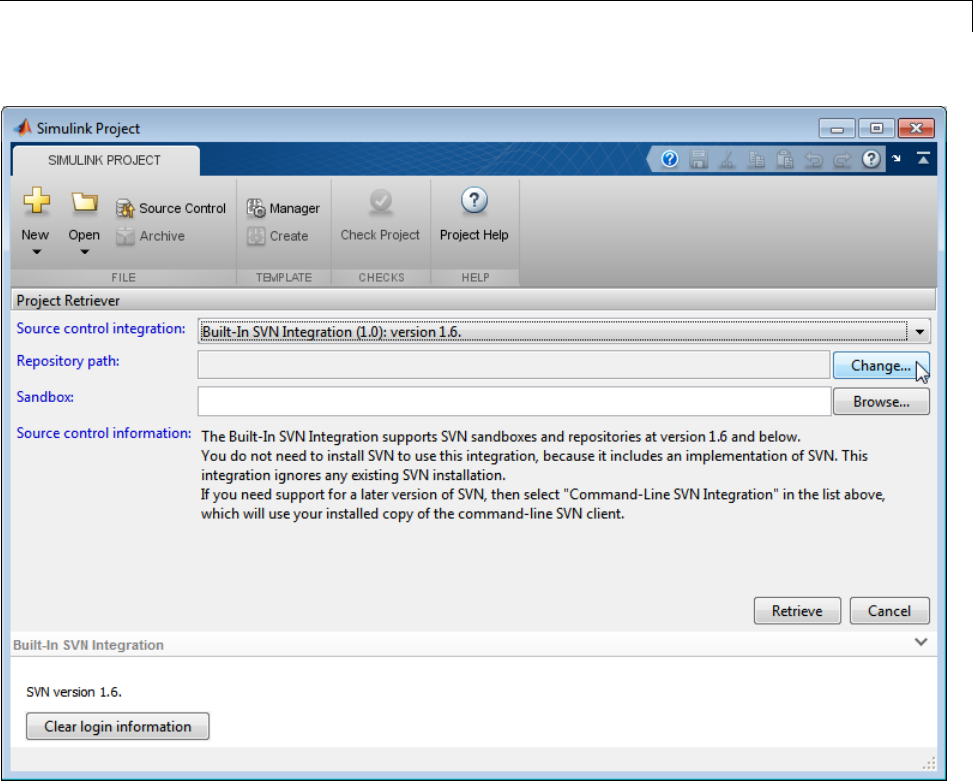Image resolution: width=973 pixels, height=781 pixels.
Task: Minimize the Simulink Project window
Action: [x=837, y=128]
